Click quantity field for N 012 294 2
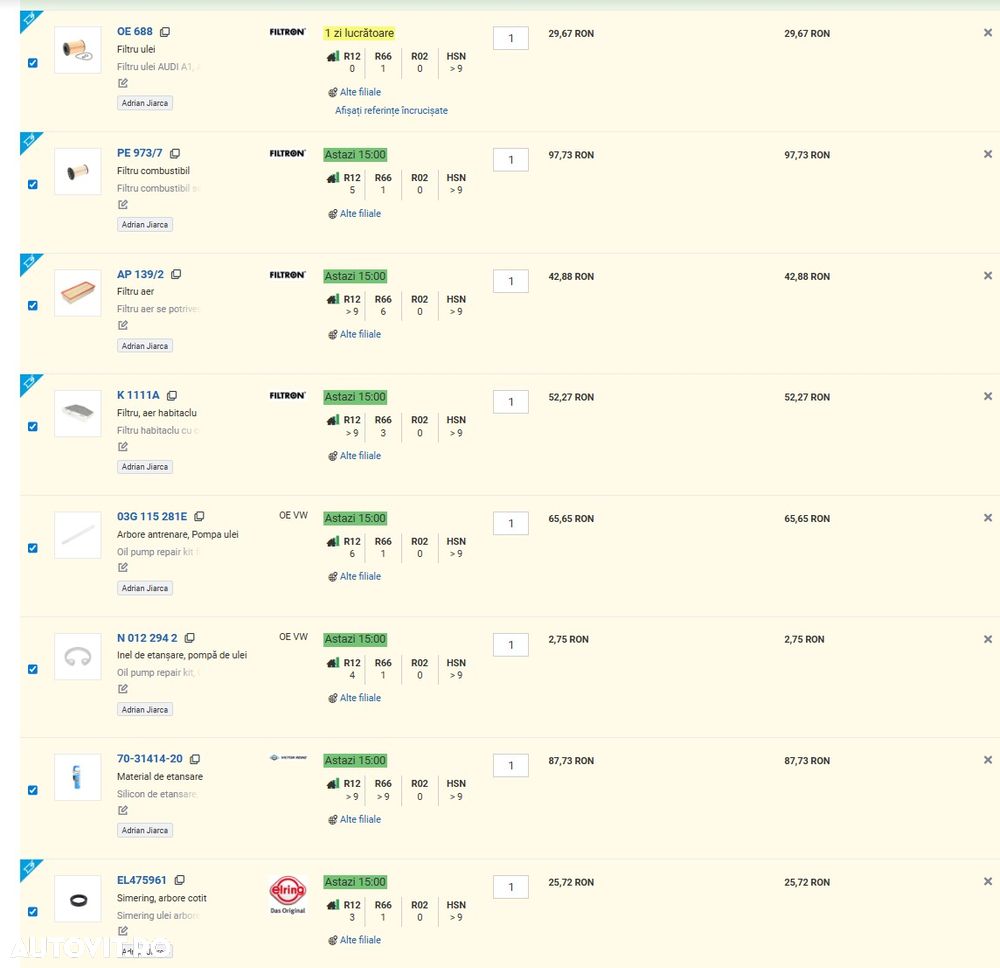Screen dimensions: 1000x968 (x=511, y=645)
